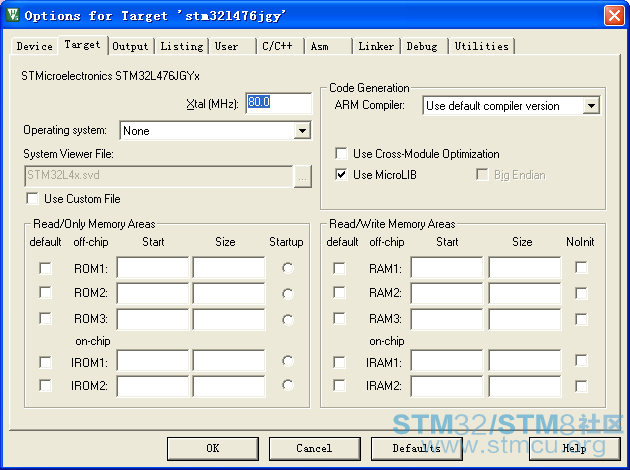Check the RAM2 default checkbox
630x470 pixels.
coord(340,292)
